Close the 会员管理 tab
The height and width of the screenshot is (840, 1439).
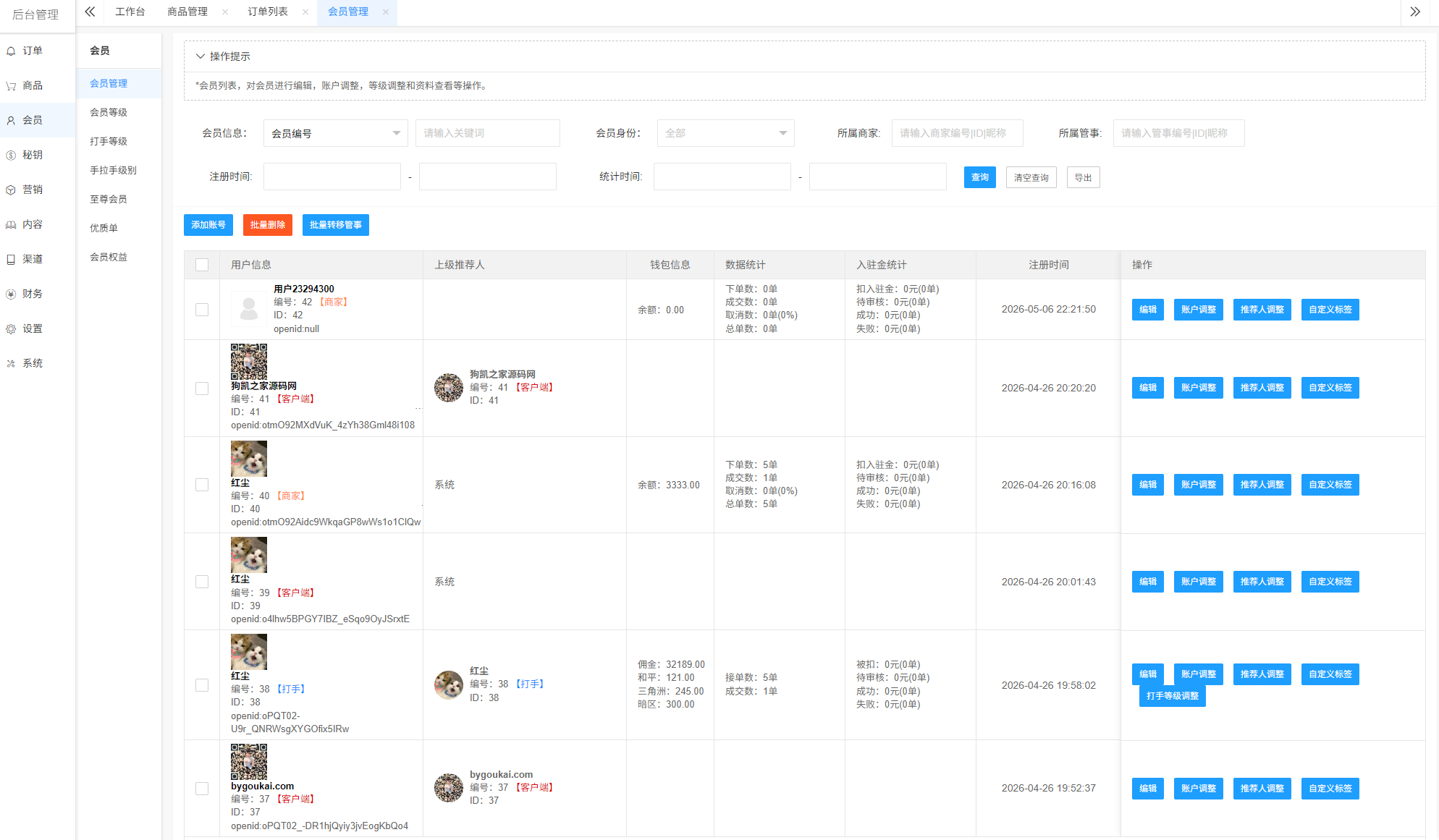point(386,12)
